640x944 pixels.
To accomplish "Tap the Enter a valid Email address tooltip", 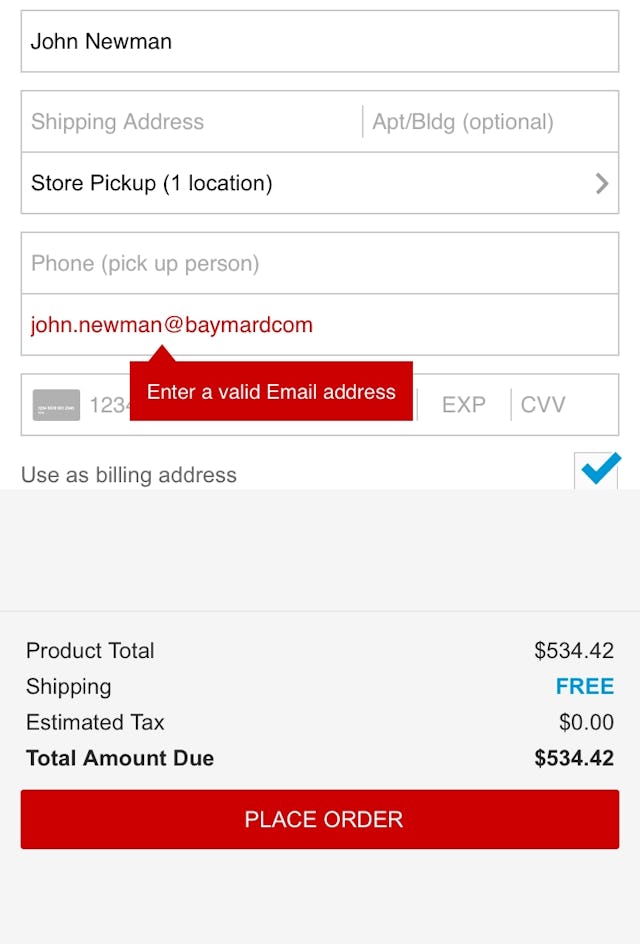I will [x=271, y=392].
